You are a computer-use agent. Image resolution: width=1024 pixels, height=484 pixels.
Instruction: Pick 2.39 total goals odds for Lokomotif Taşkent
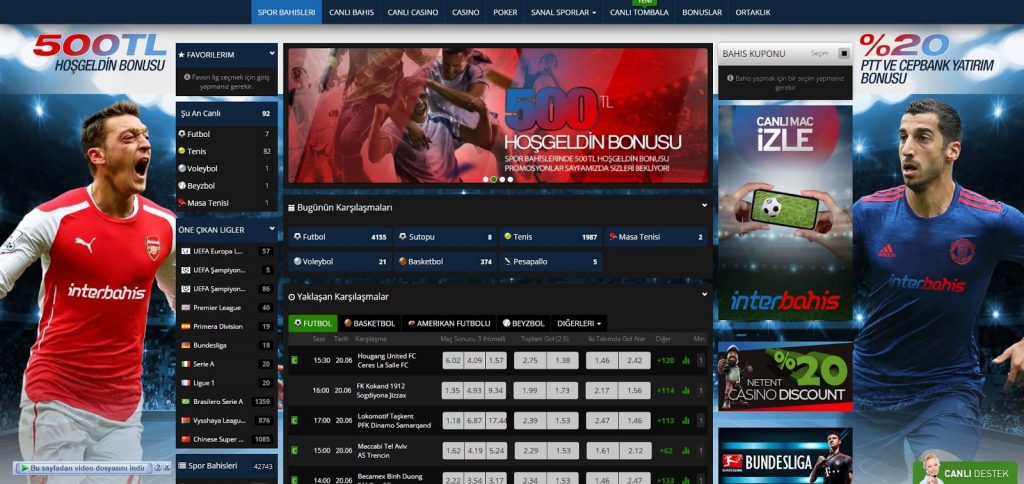tap(530, 421)
